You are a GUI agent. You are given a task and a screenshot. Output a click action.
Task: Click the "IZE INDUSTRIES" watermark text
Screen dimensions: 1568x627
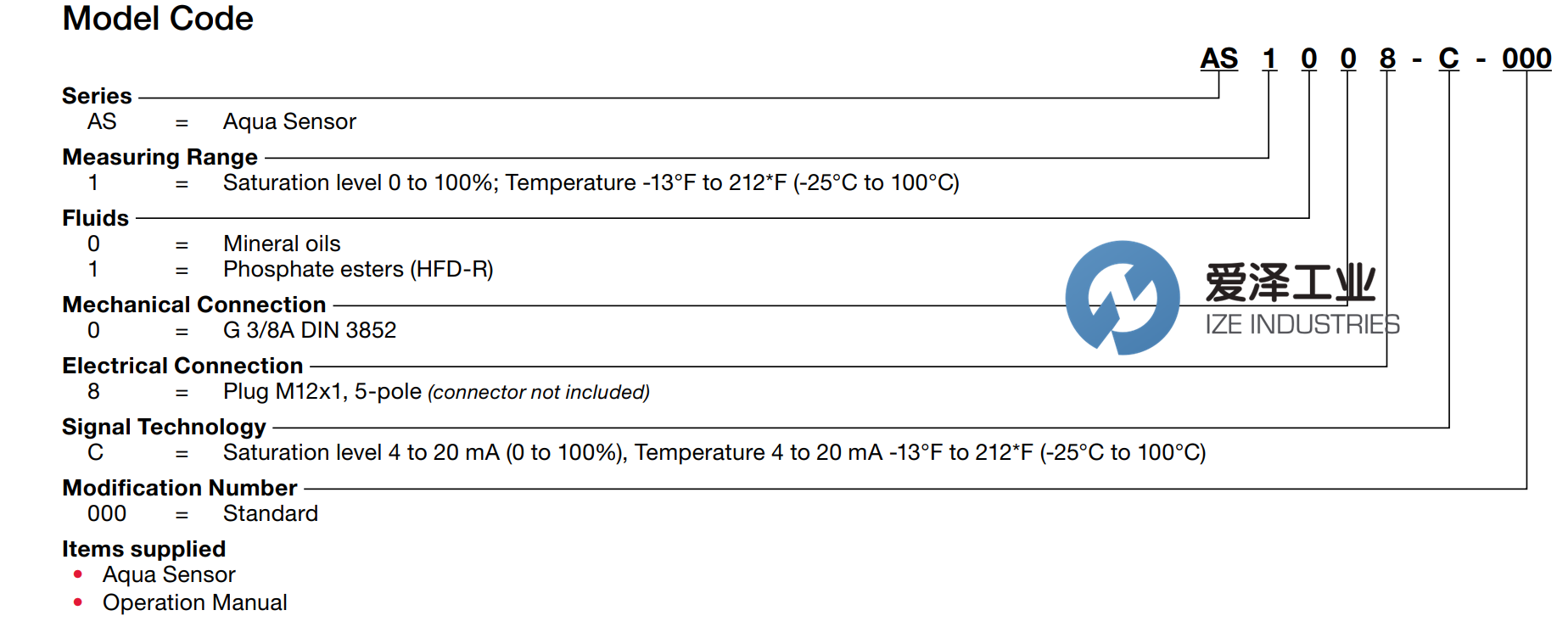point(1302,324)
